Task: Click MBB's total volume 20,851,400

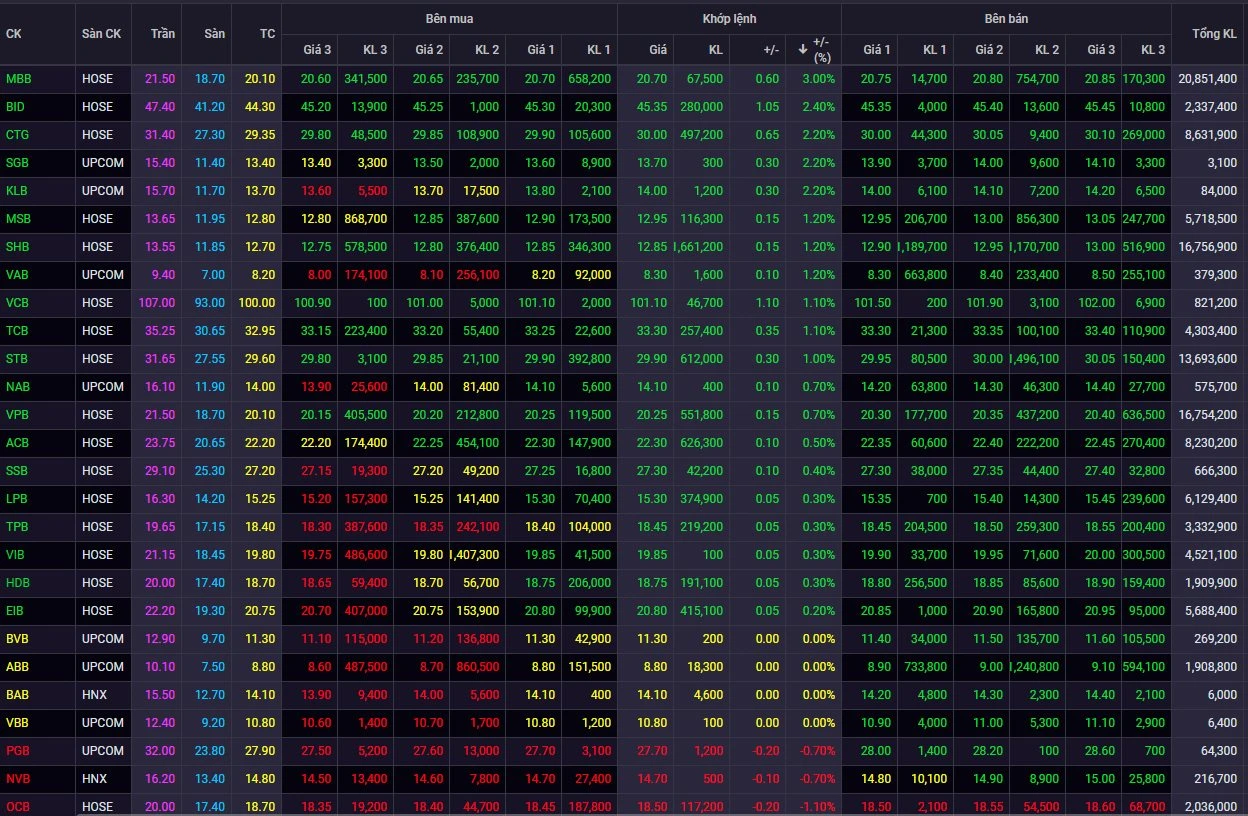Action: pos(1207,78)
